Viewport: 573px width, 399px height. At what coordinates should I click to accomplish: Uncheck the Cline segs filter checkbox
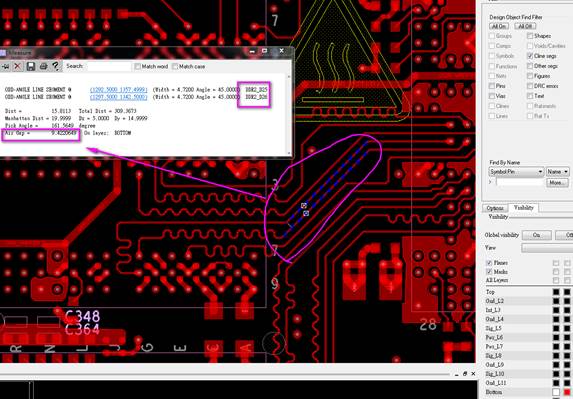click(x=530, y=56)
